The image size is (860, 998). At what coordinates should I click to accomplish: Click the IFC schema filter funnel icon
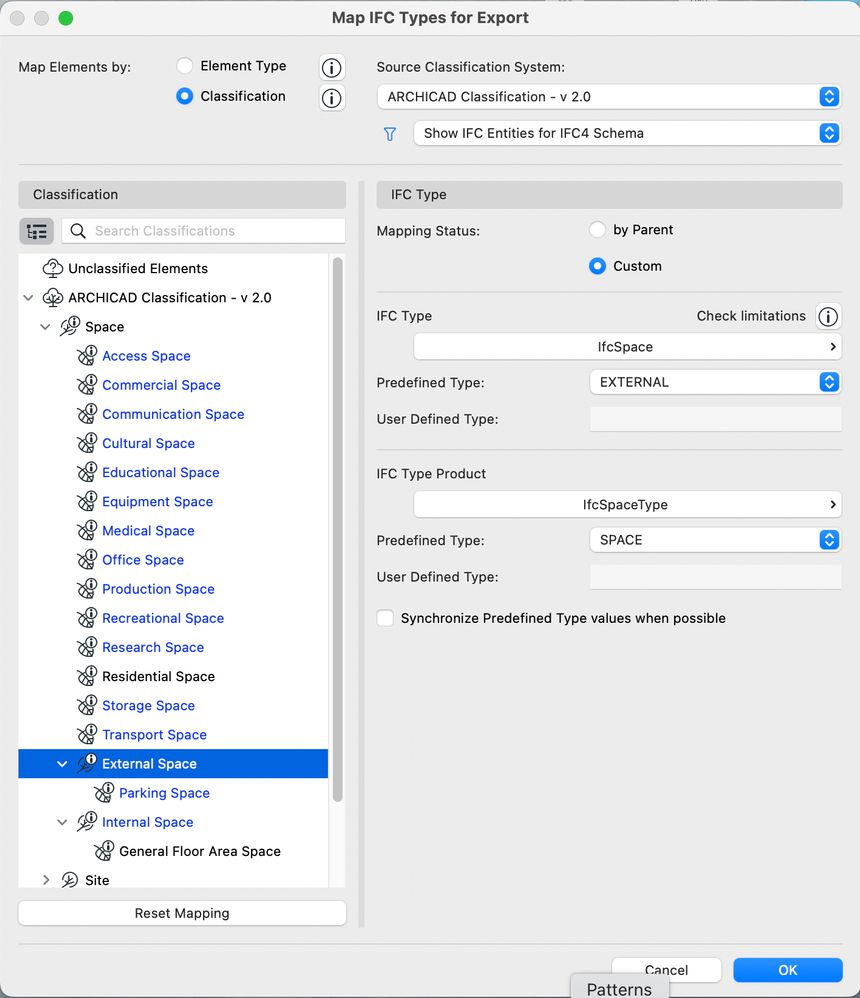coord(390,134)
